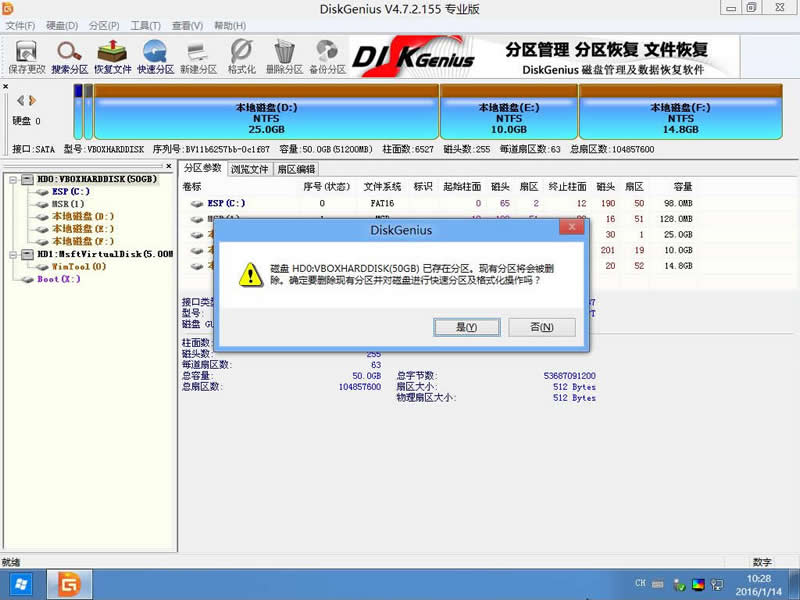
Task: Click the 搜索分区 magnifier icon
Action: point(69,56)
